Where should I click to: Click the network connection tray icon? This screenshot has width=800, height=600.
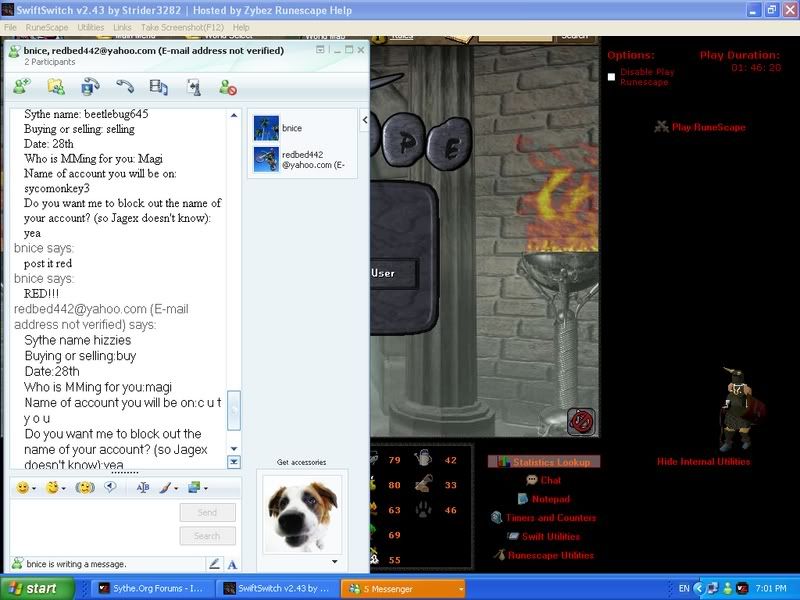(x=712, y=588)
